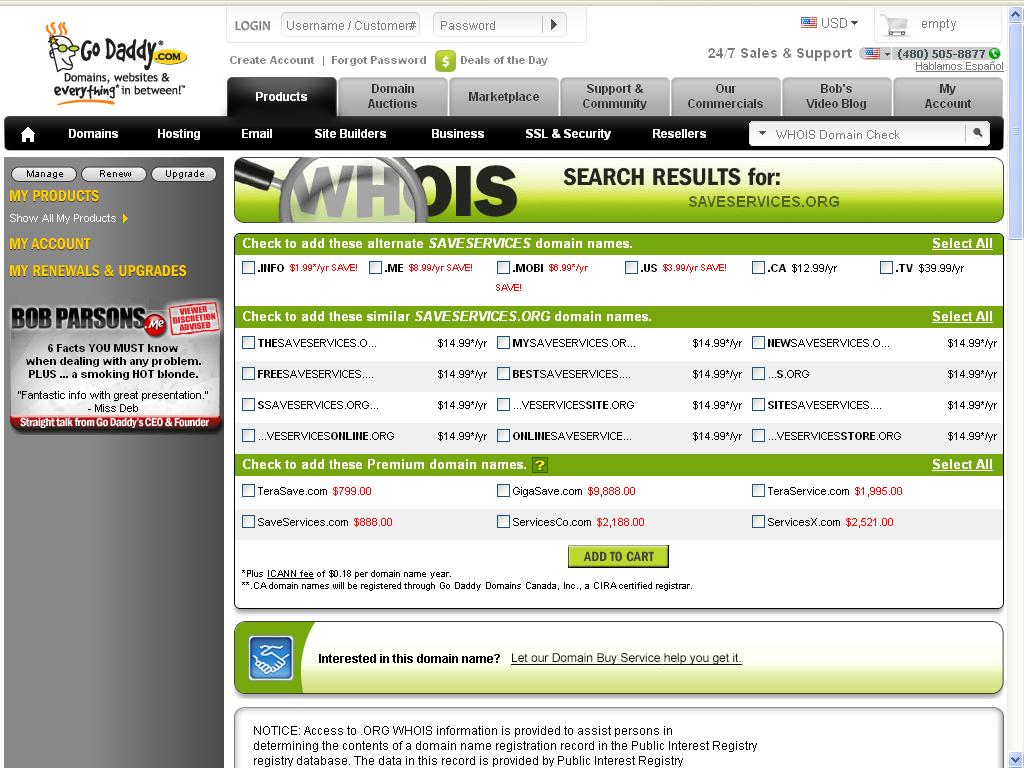Open the My Account tab
This screenshot has height=768, width=1024.
tap(948, 97)
